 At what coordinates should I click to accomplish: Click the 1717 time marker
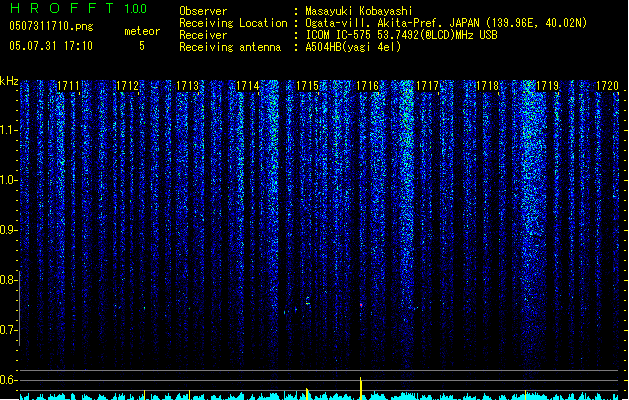point(428,86)
